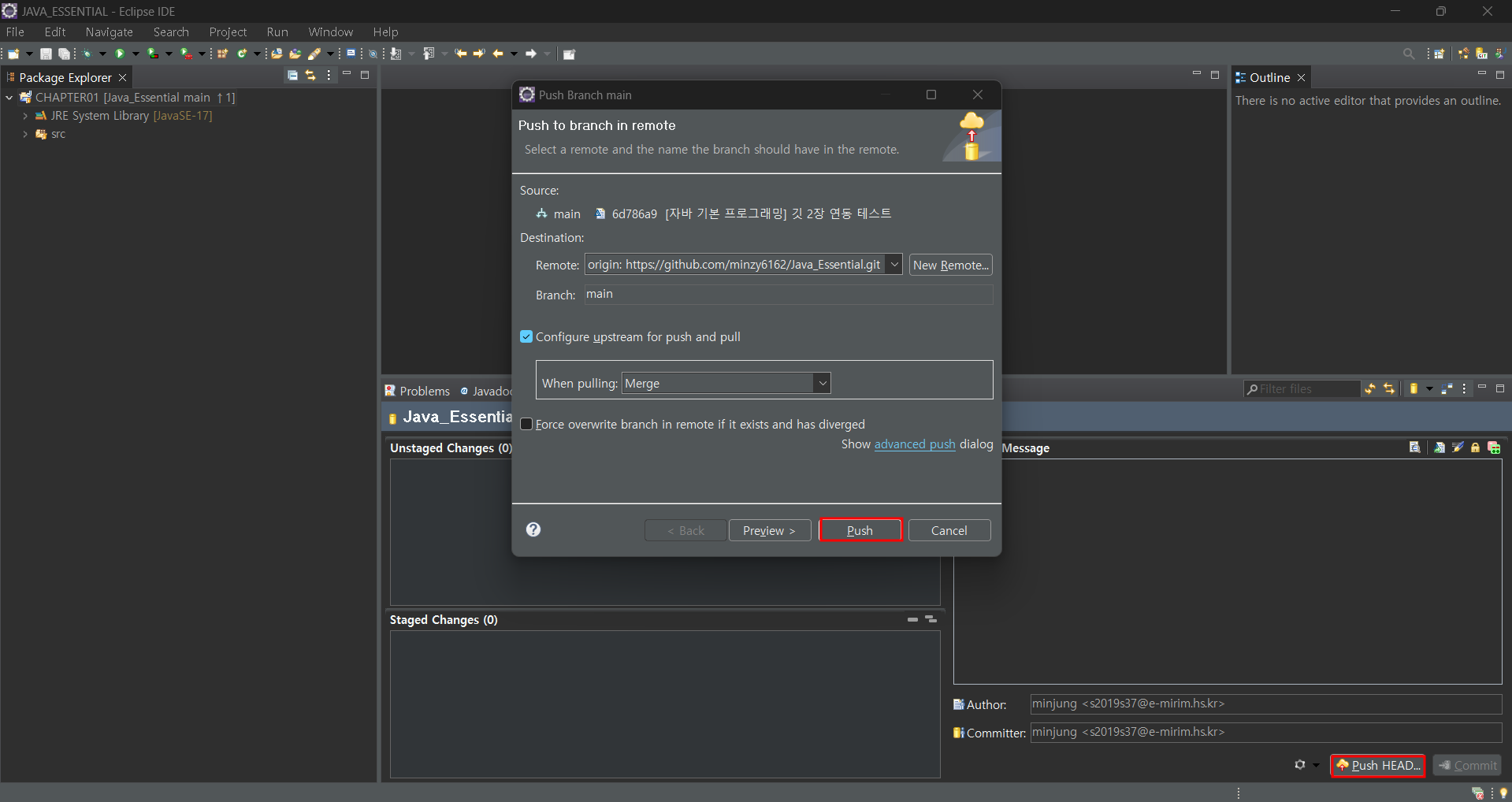Open the Git Staging view menu dots

coord(1464,388)
